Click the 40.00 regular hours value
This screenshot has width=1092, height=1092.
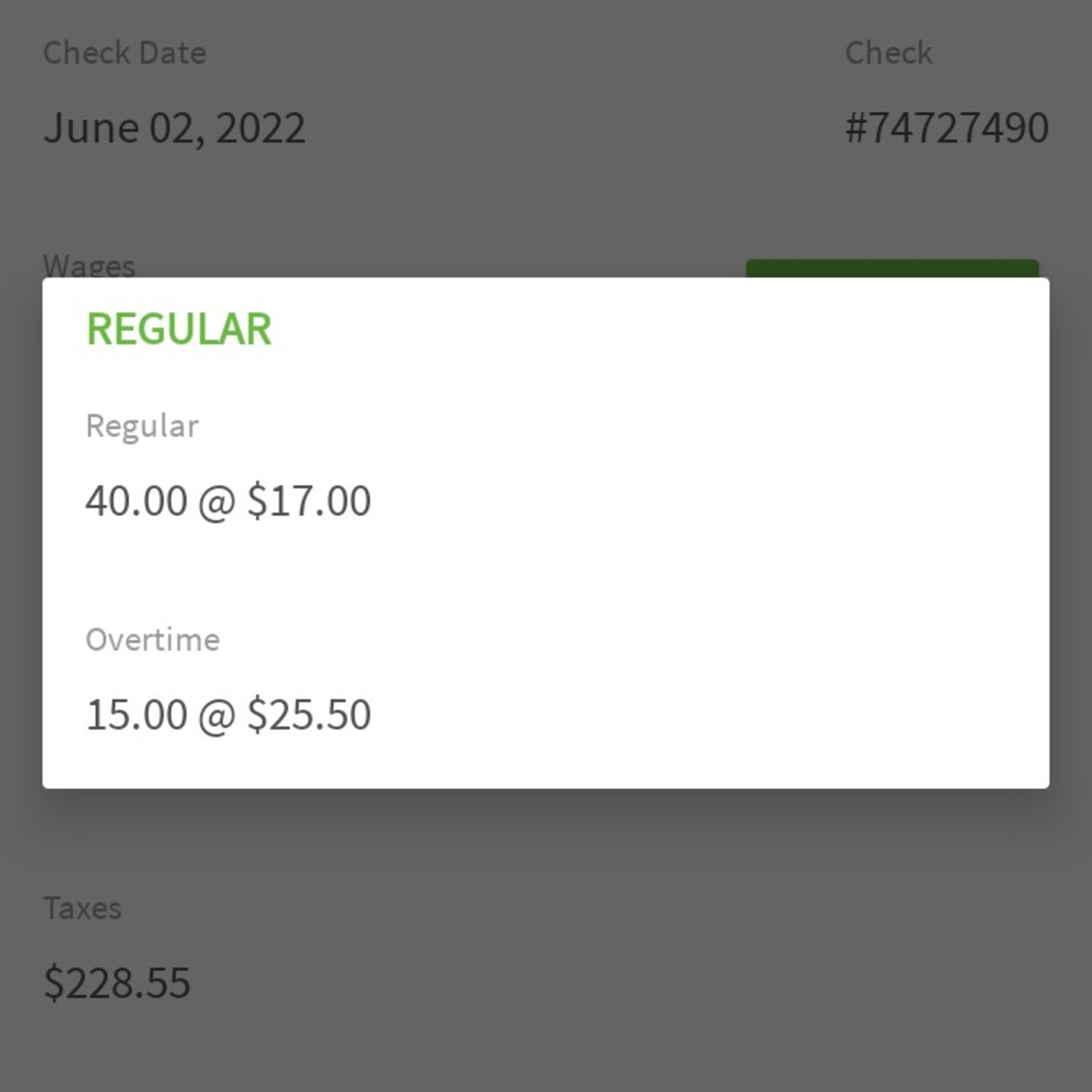point(136,501)
